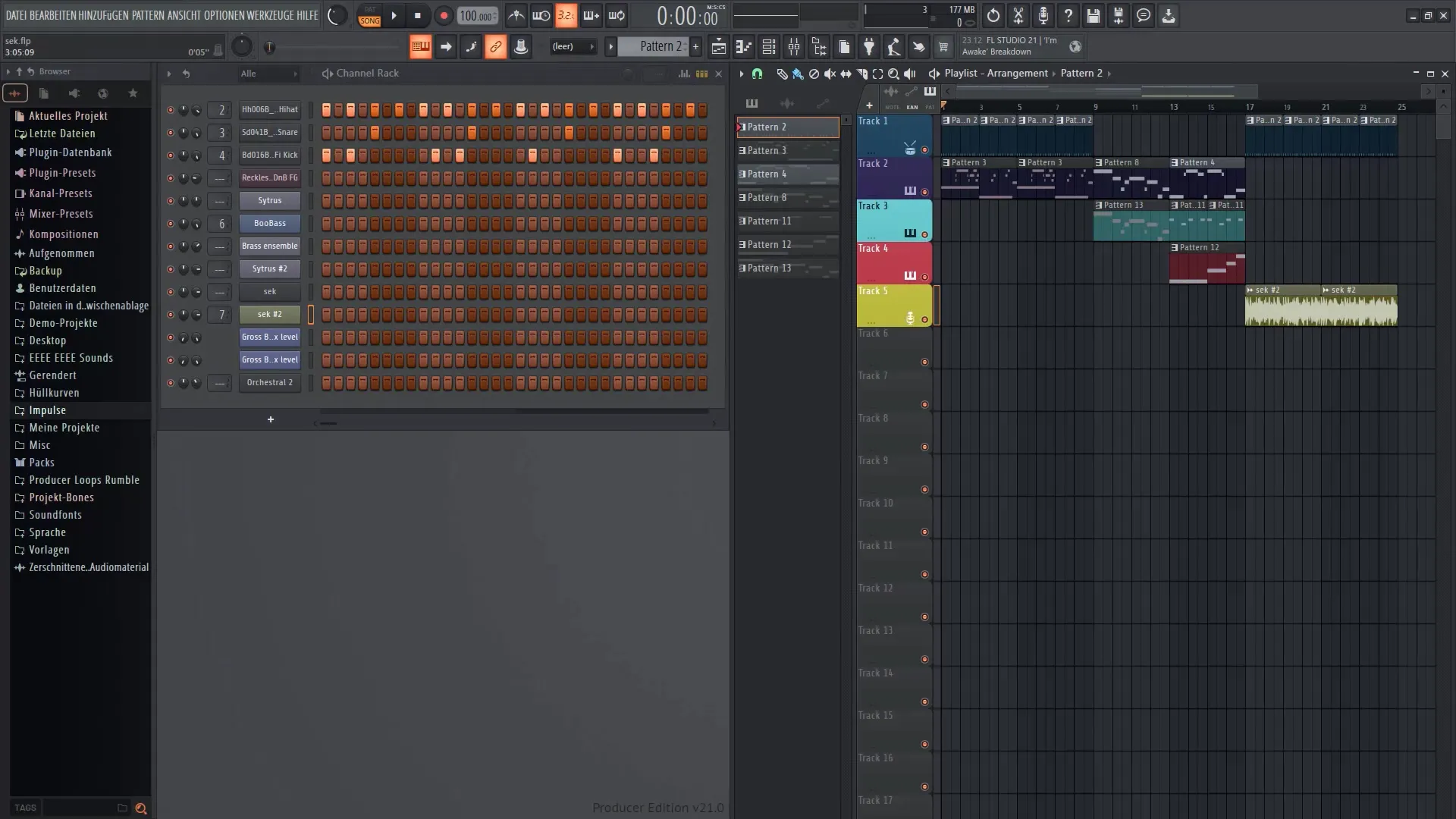This screenshot has width=1456, height=819.
Task: Open the BEARBEITEN menu
Action: tap(52, 15)
